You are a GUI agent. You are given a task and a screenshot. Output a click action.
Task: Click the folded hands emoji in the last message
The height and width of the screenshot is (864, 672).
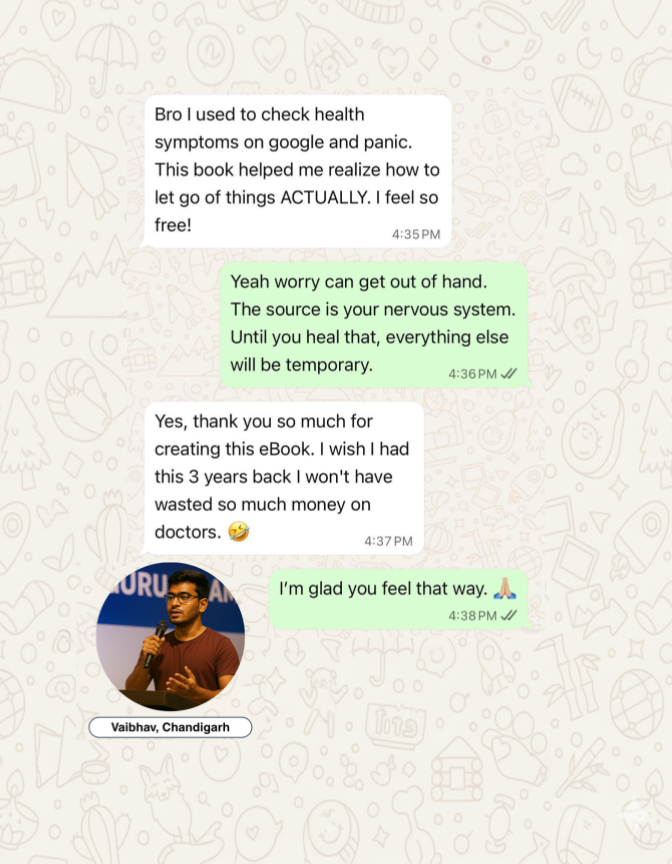(x=505, y=588)
